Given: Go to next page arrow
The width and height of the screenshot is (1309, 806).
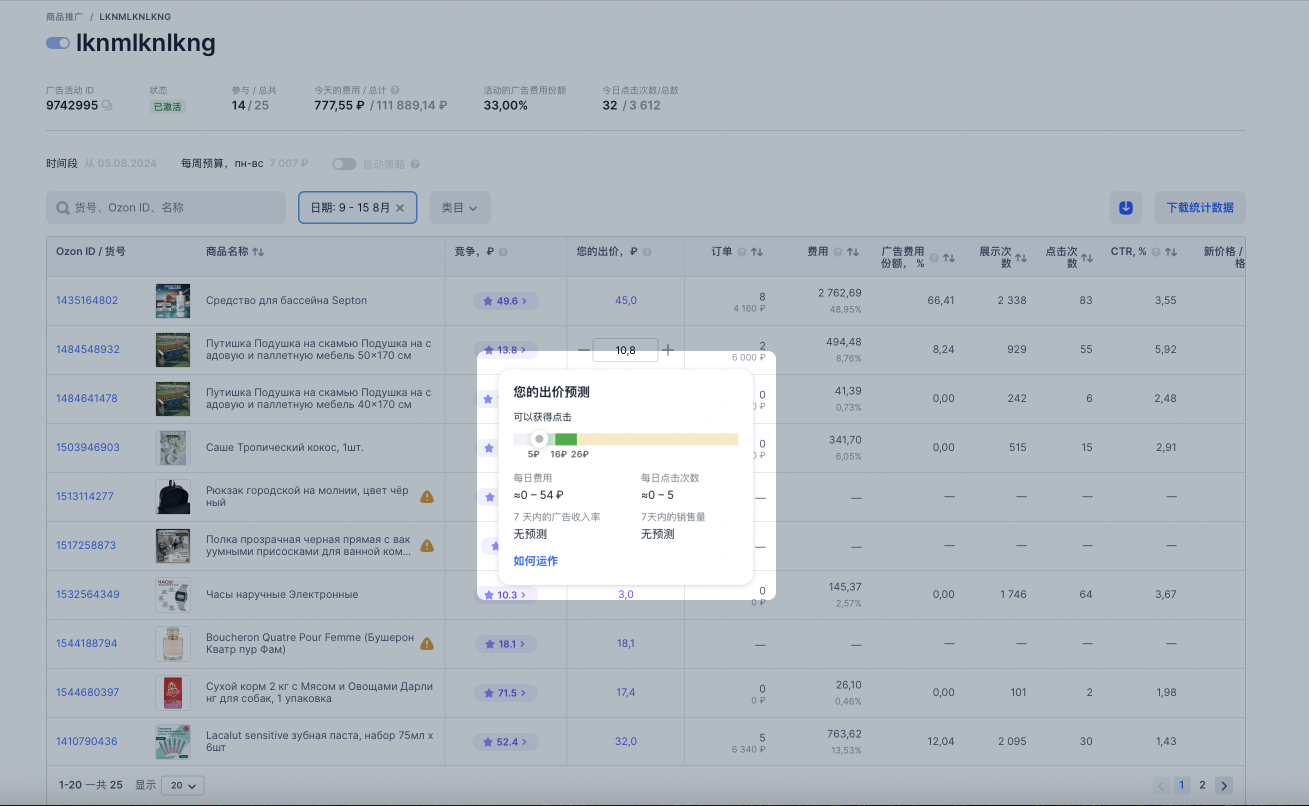Looking at the screenshot, I should pos(1224,785).
